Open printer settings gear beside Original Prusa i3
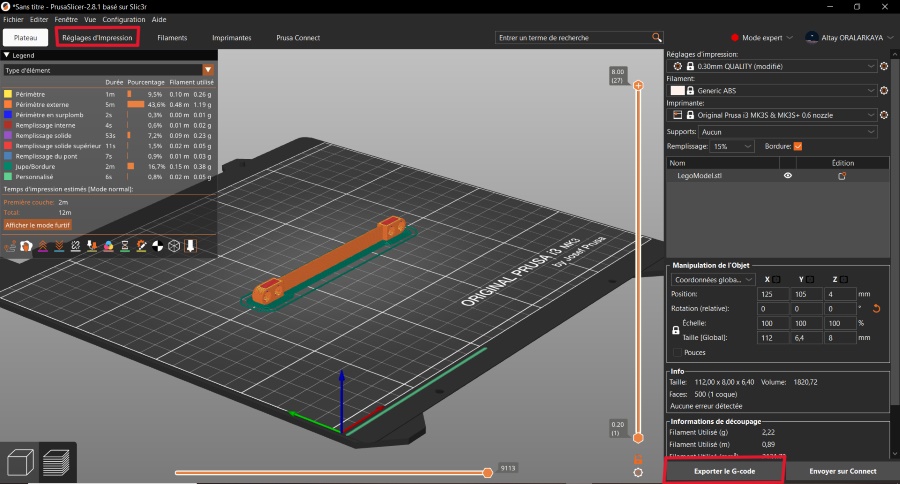900x484 pixels. [884, 115]
